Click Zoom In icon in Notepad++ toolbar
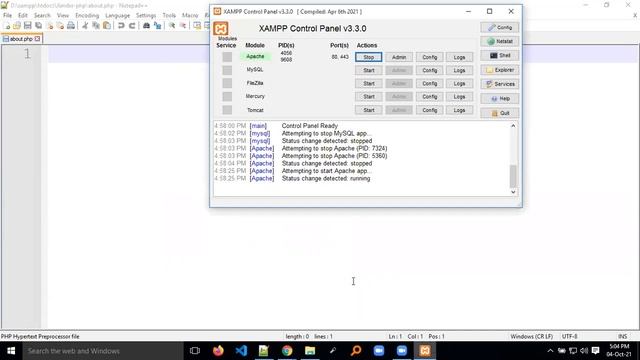The height and width of the screenshot is (360, 640). point(172,26)
